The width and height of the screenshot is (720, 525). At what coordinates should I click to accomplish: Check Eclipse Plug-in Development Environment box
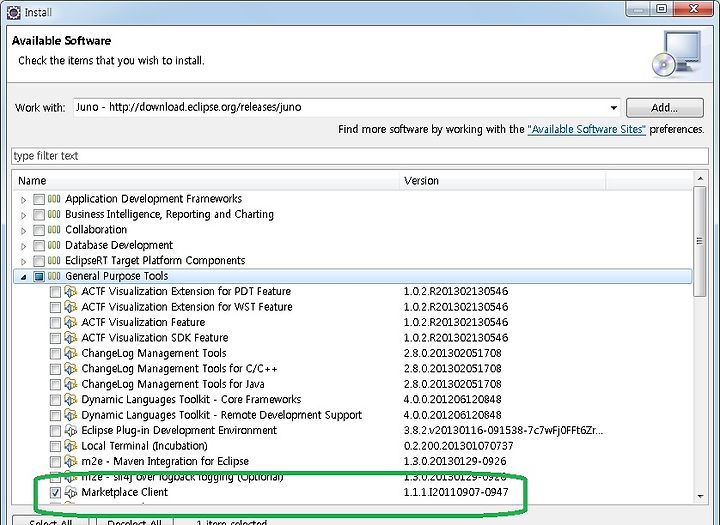[x=55, y=431]
